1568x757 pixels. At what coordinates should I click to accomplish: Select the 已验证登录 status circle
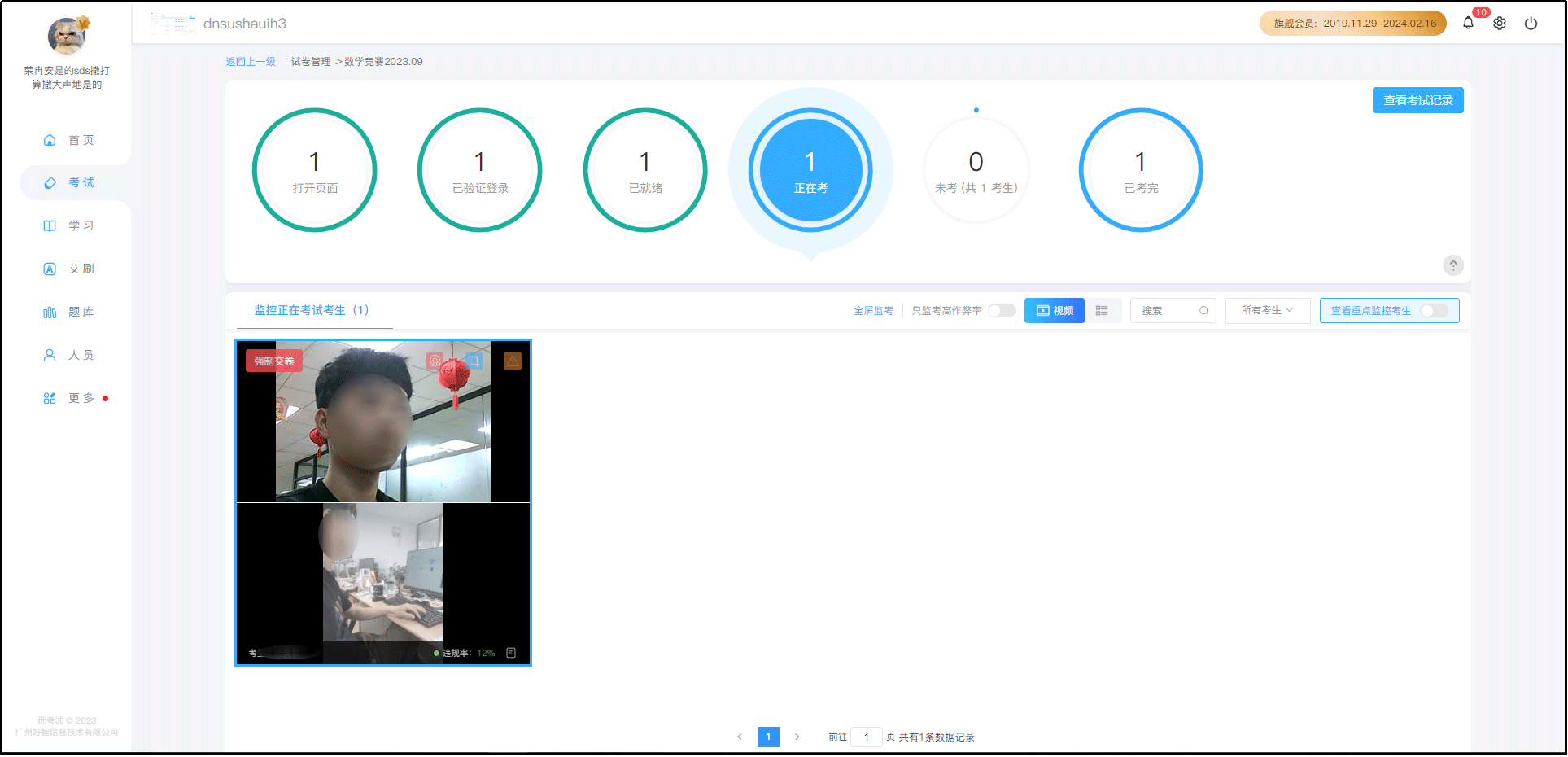pos(480,170)
